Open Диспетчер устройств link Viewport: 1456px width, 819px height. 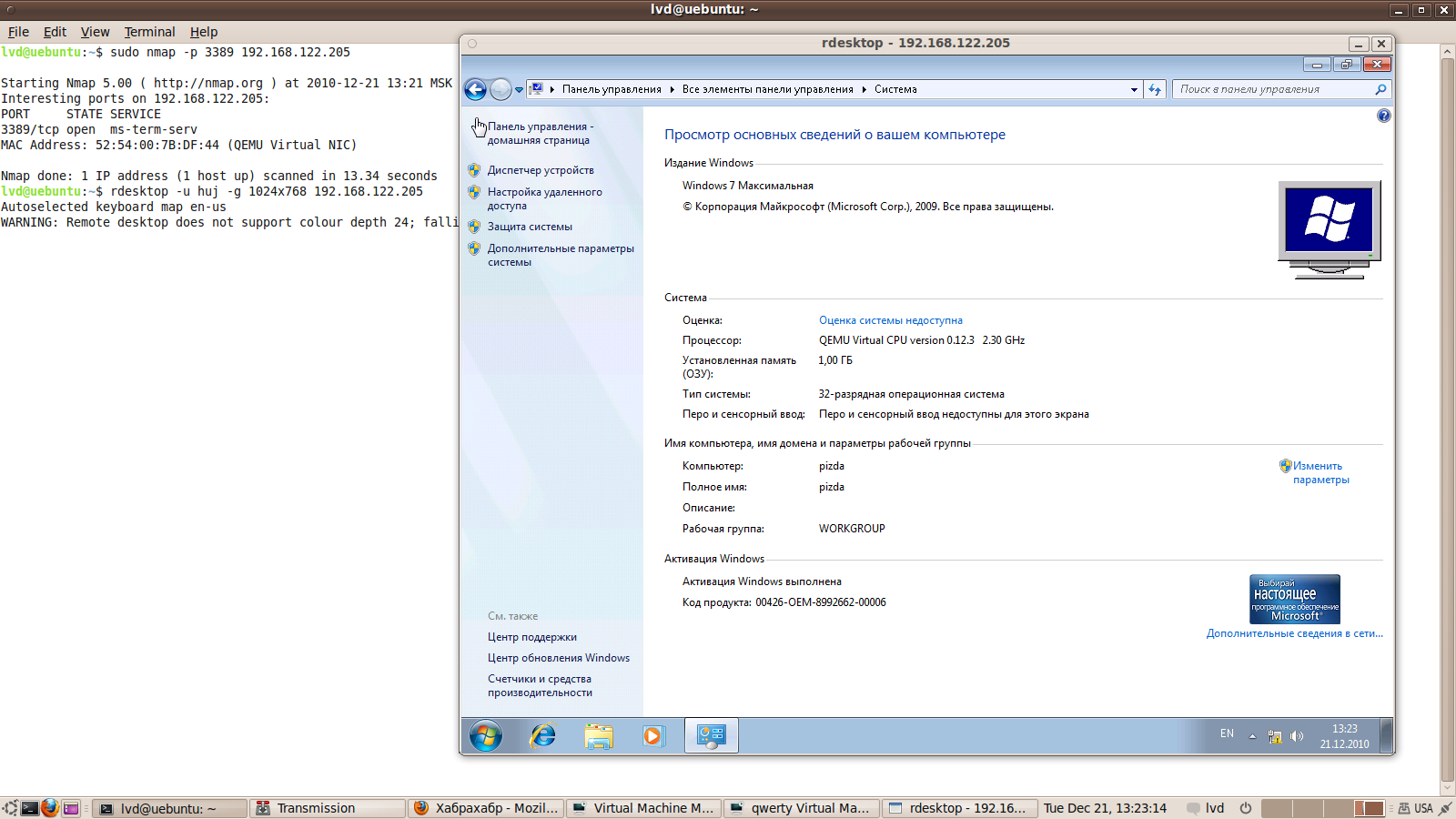541,170
